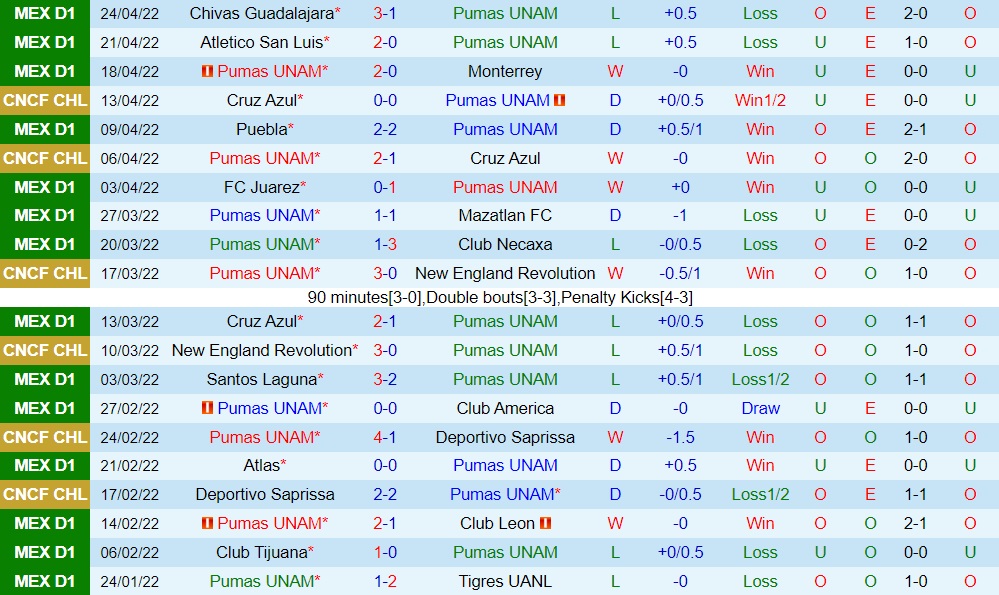The width and height of the screenshot is (999, 595).
Task: Open Club Tijuana team page
Action: 261,552
